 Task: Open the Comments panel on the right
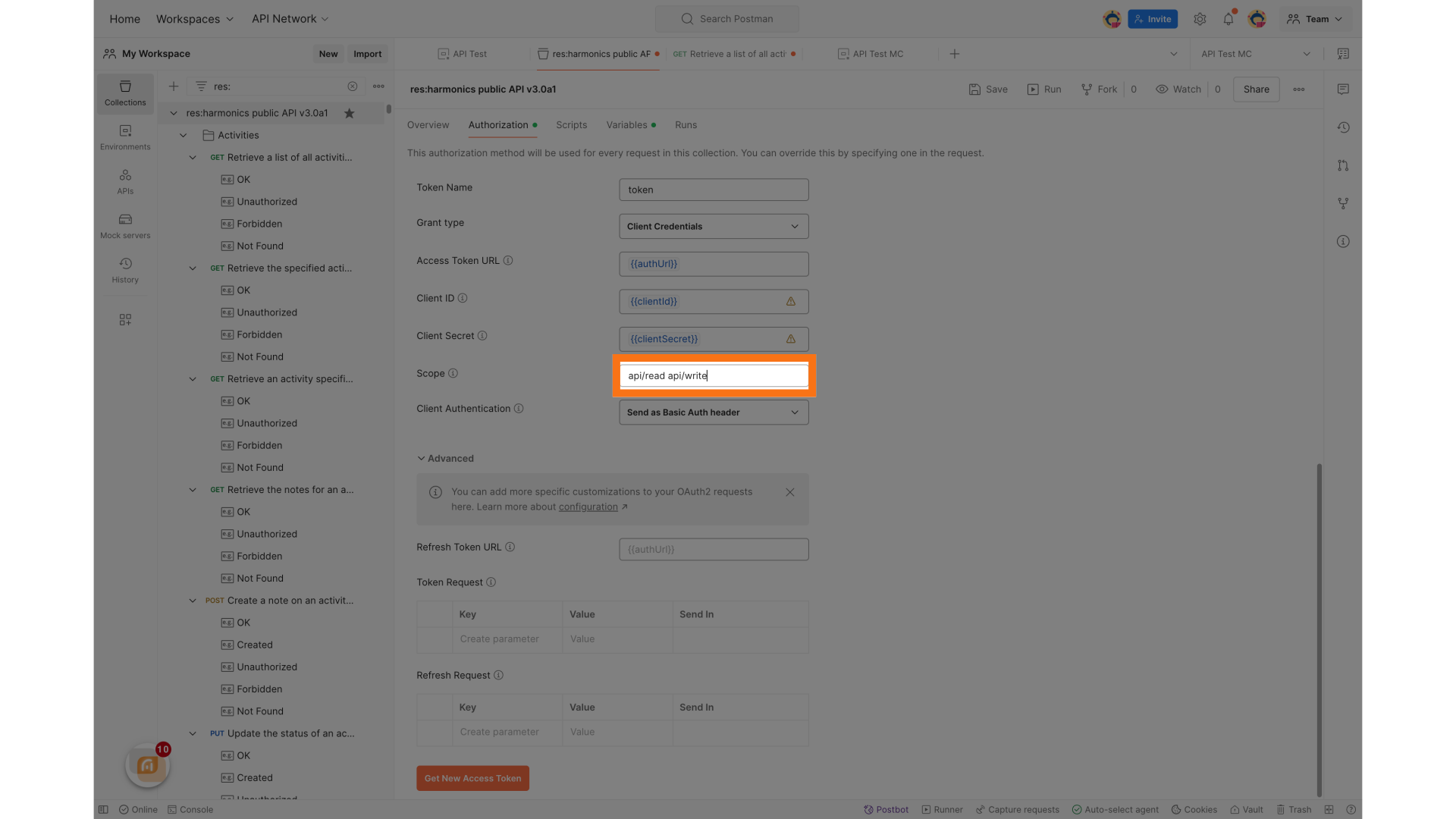tap(1343, 89)
